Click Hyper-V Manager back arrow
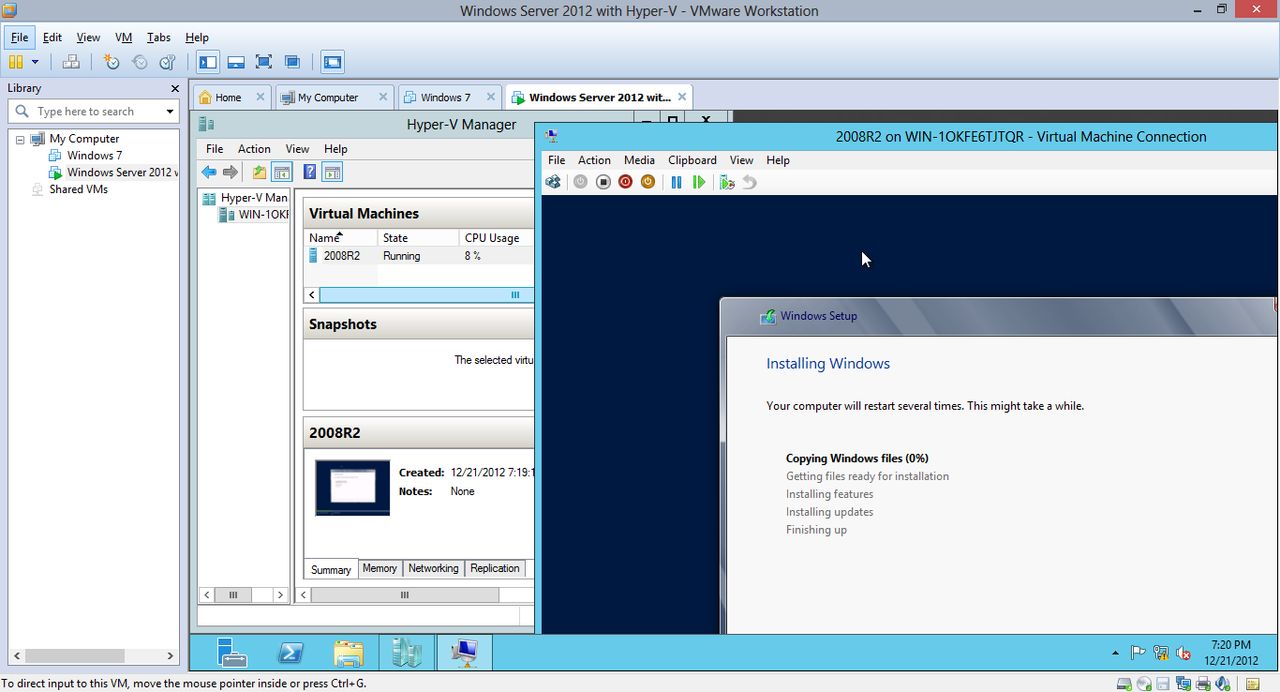The image size is (1280, 692). pos(209,172)
